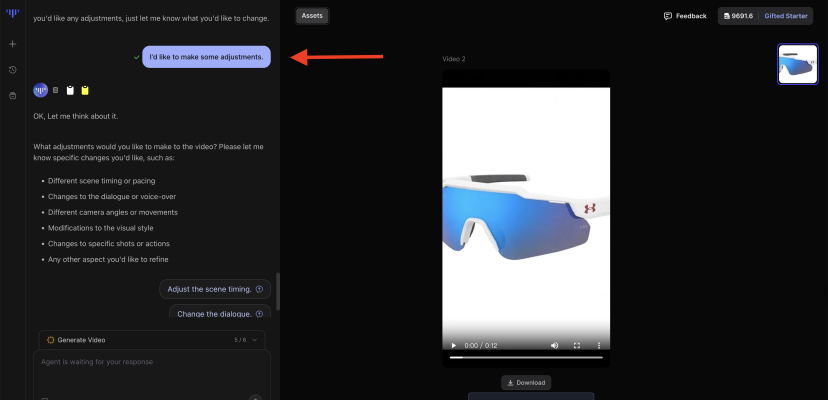This screenshot has height=400, width=828.
Task: Start a new chat with plus icon
Action: [x=12, y=44]
